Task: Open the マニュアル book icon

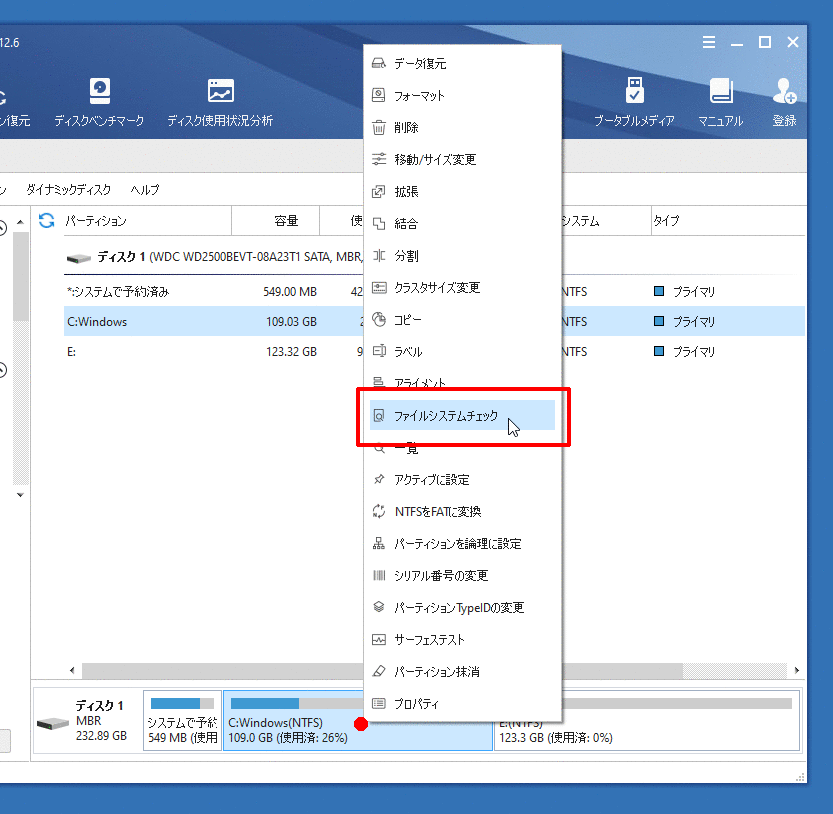Action: 720,92
